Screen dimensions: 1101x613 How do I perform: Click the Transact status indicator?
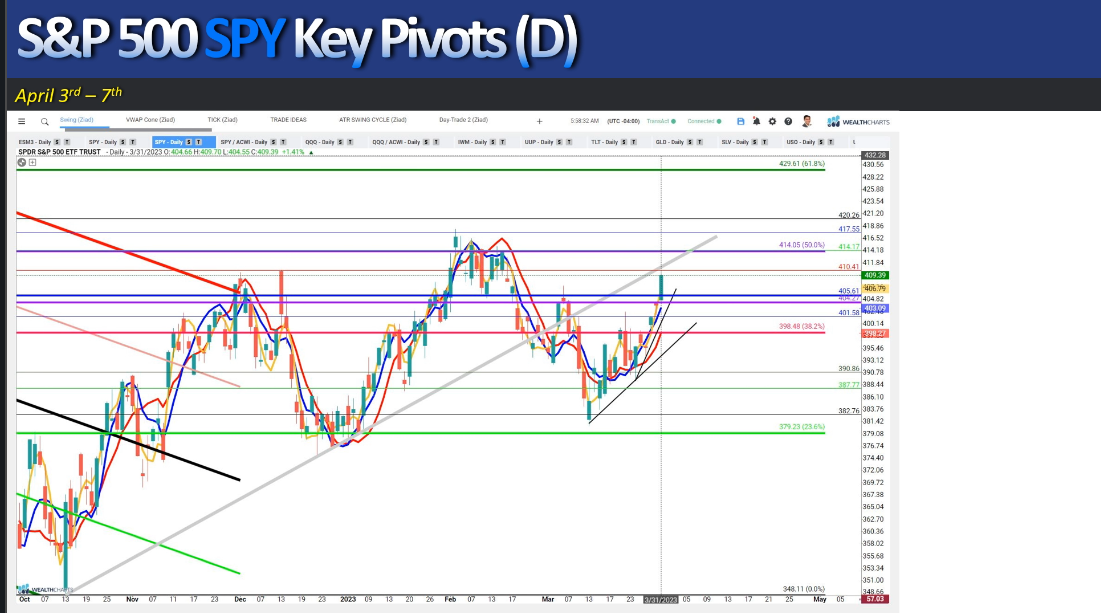pyautogui.click(x=661, y=121)
